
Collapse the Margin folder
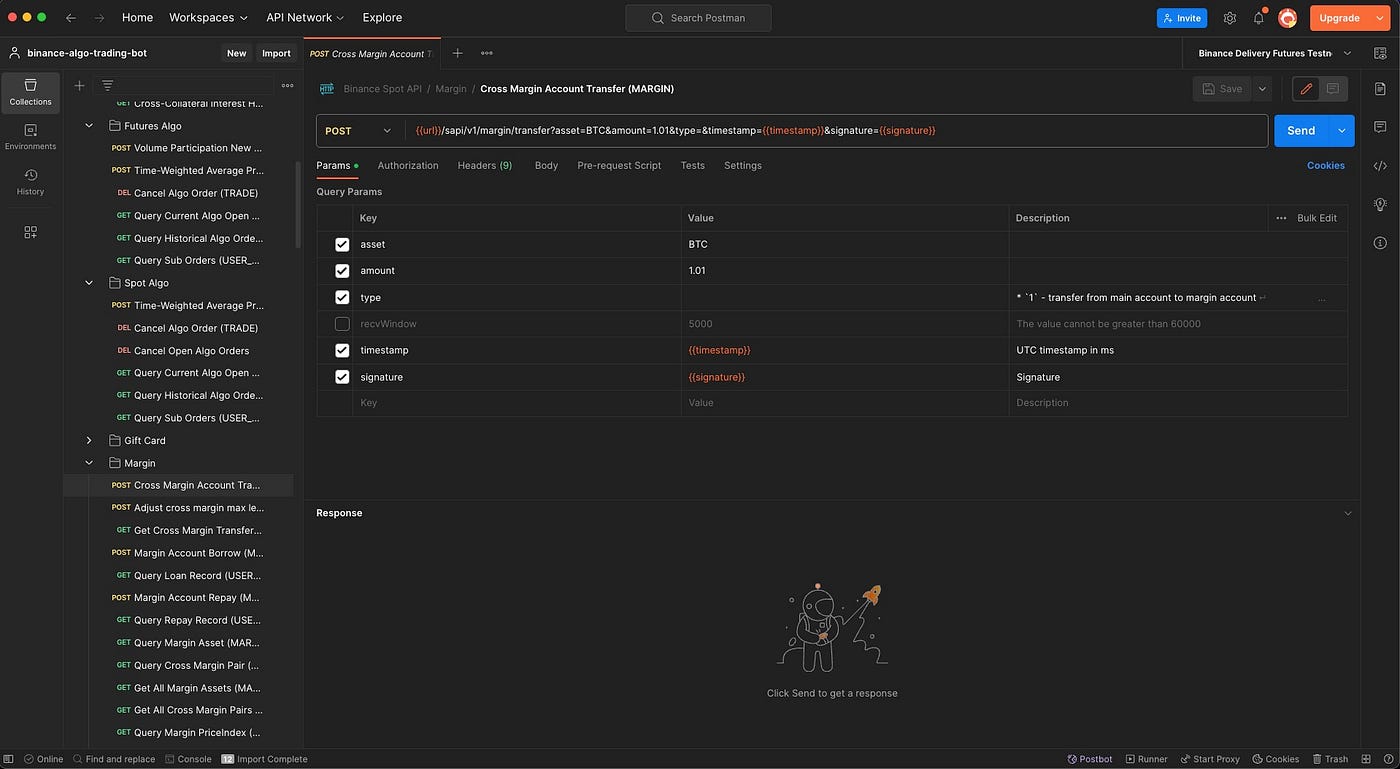(x=89, y=463)
